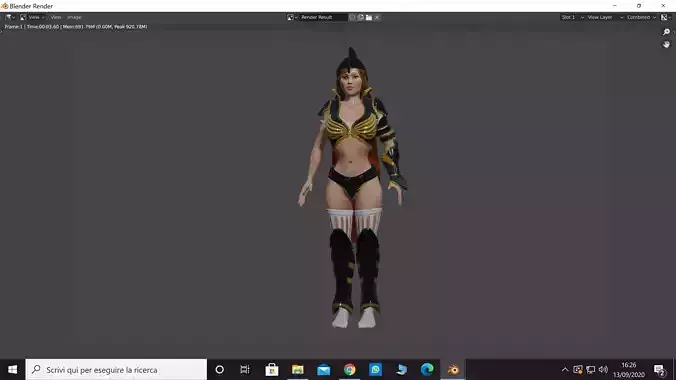Open the blue app icon left of Edge
Screen dimensions: 676x380
click(401, 370)
